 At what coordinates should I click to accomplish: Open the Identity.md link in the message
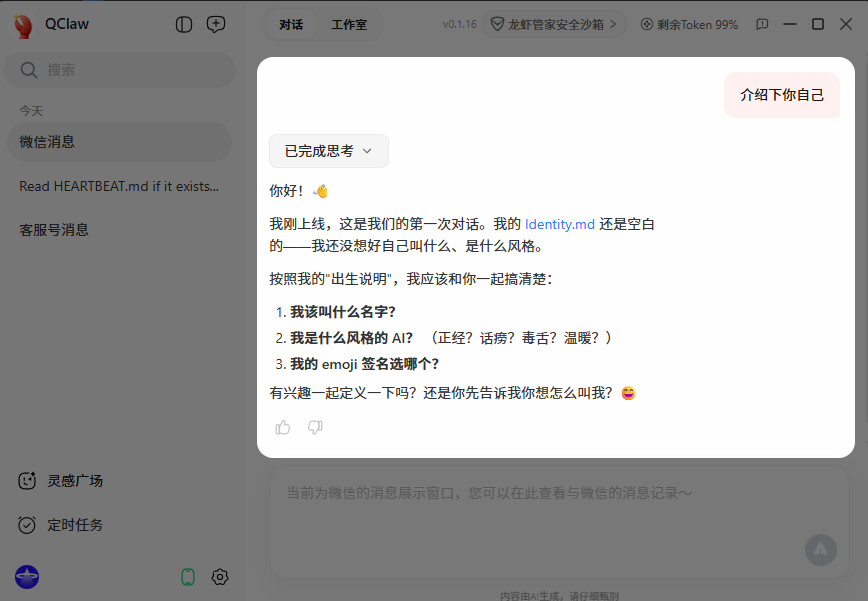click(560, 224)
